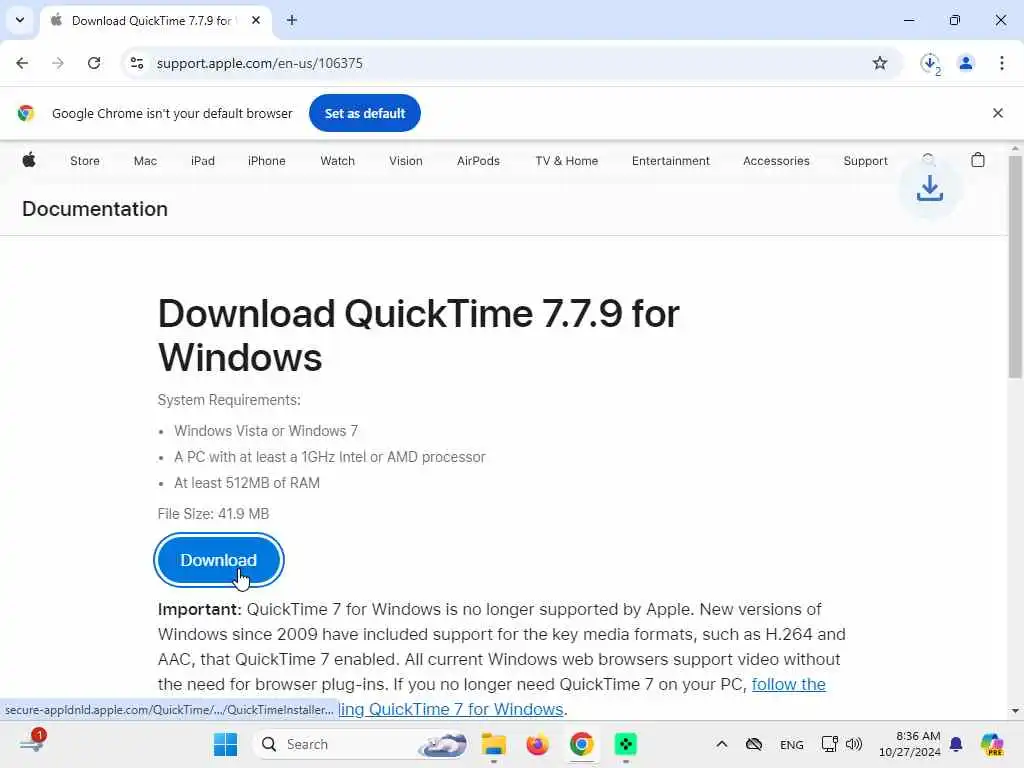The width and height of the screenshot is (1024, 768).
Task: Click the blue Download button
Action: (x=219, y=560)
